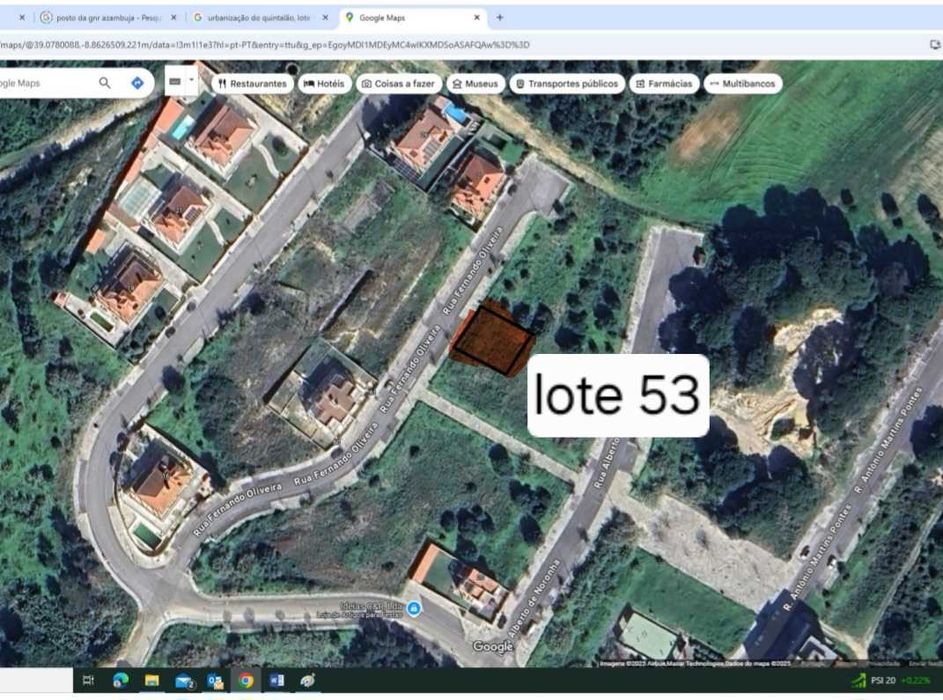Open Task View on the taskbar
Viewport: 943px width, 700px height.
88,681
